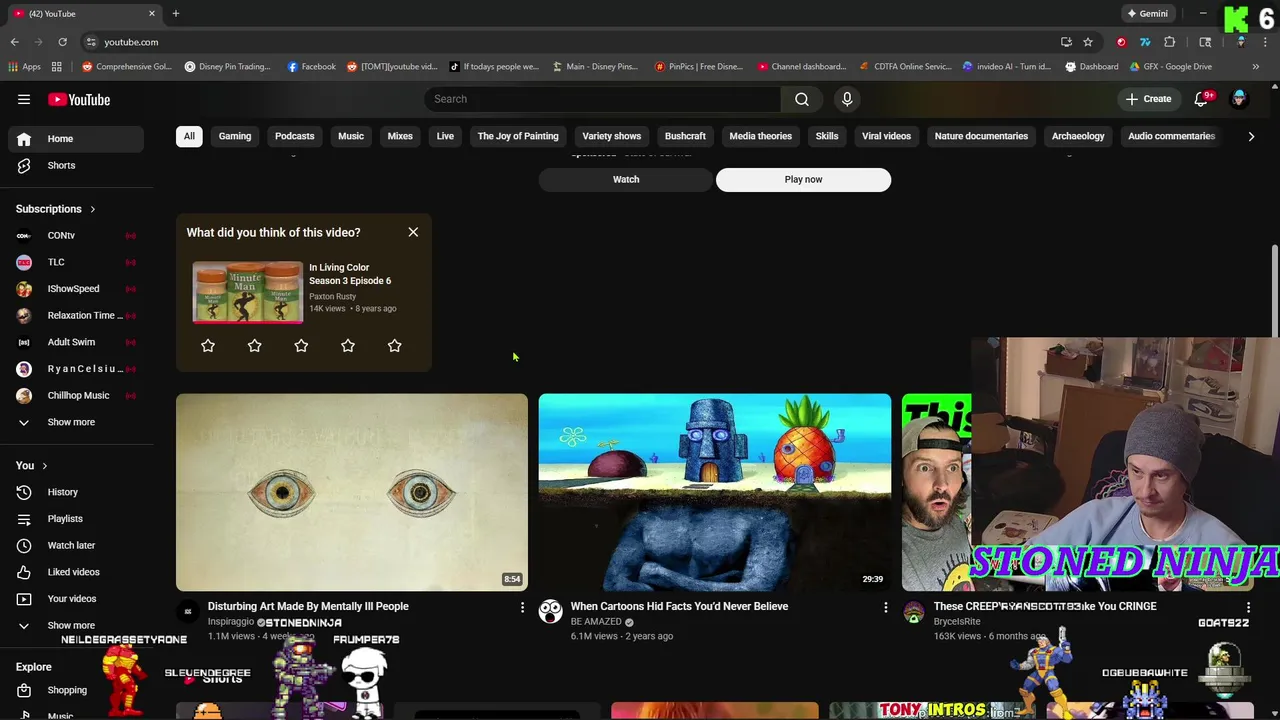The image size is (1280, 720).
Task: Open Adult Swim subscription channel
Action: tap(77, 342)
